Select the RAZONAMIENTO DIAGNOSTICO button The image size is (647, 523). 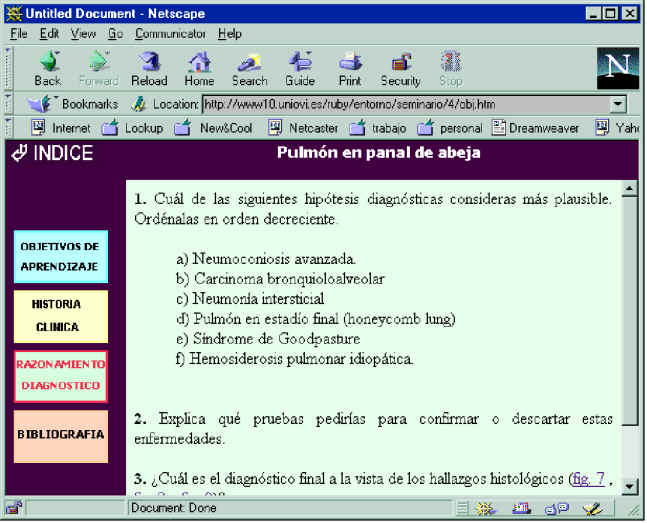coord(60,376)
